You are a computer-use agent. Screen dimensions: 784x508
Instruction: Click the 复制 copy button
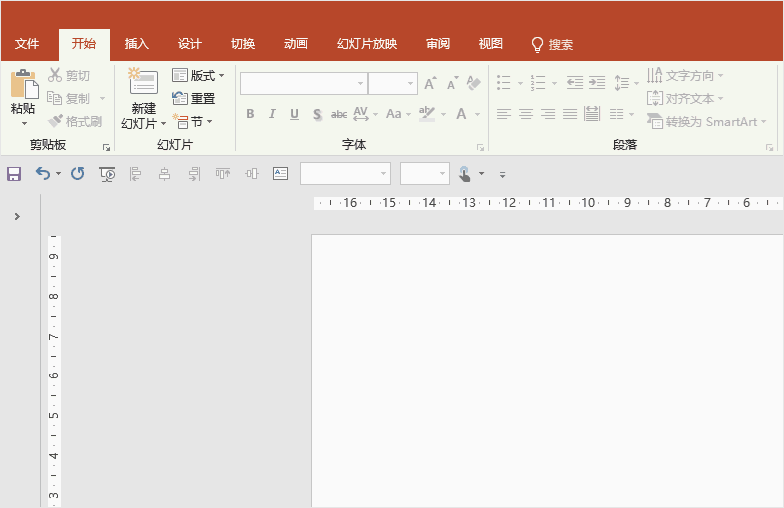click(68, 98)
